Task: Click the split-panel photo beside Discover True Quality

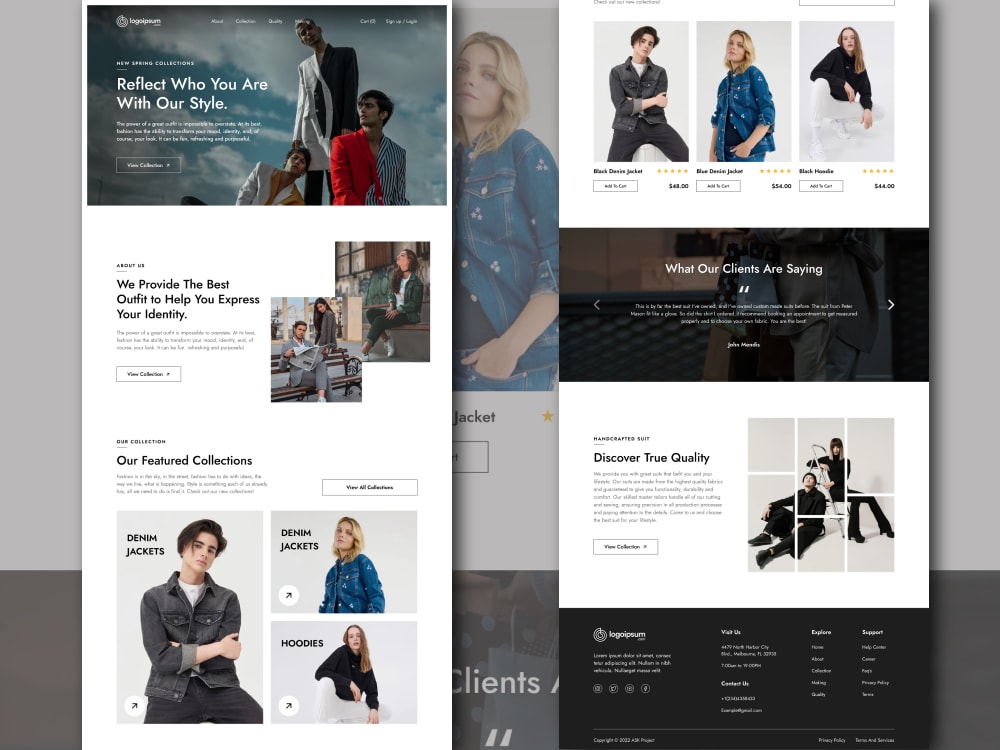Action: coord(821,494)
